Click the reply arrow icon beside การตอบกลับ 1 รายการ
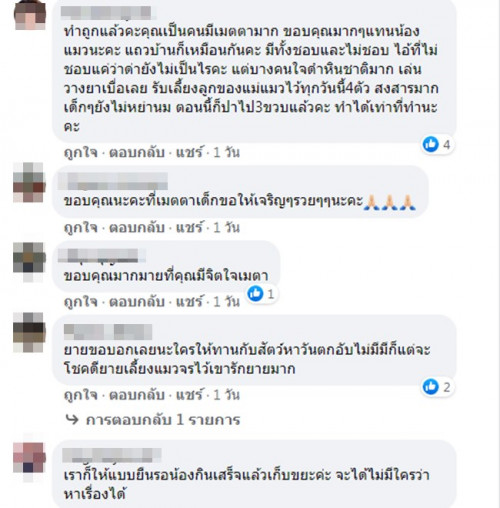500x508 pixels. tap(72, 419)
